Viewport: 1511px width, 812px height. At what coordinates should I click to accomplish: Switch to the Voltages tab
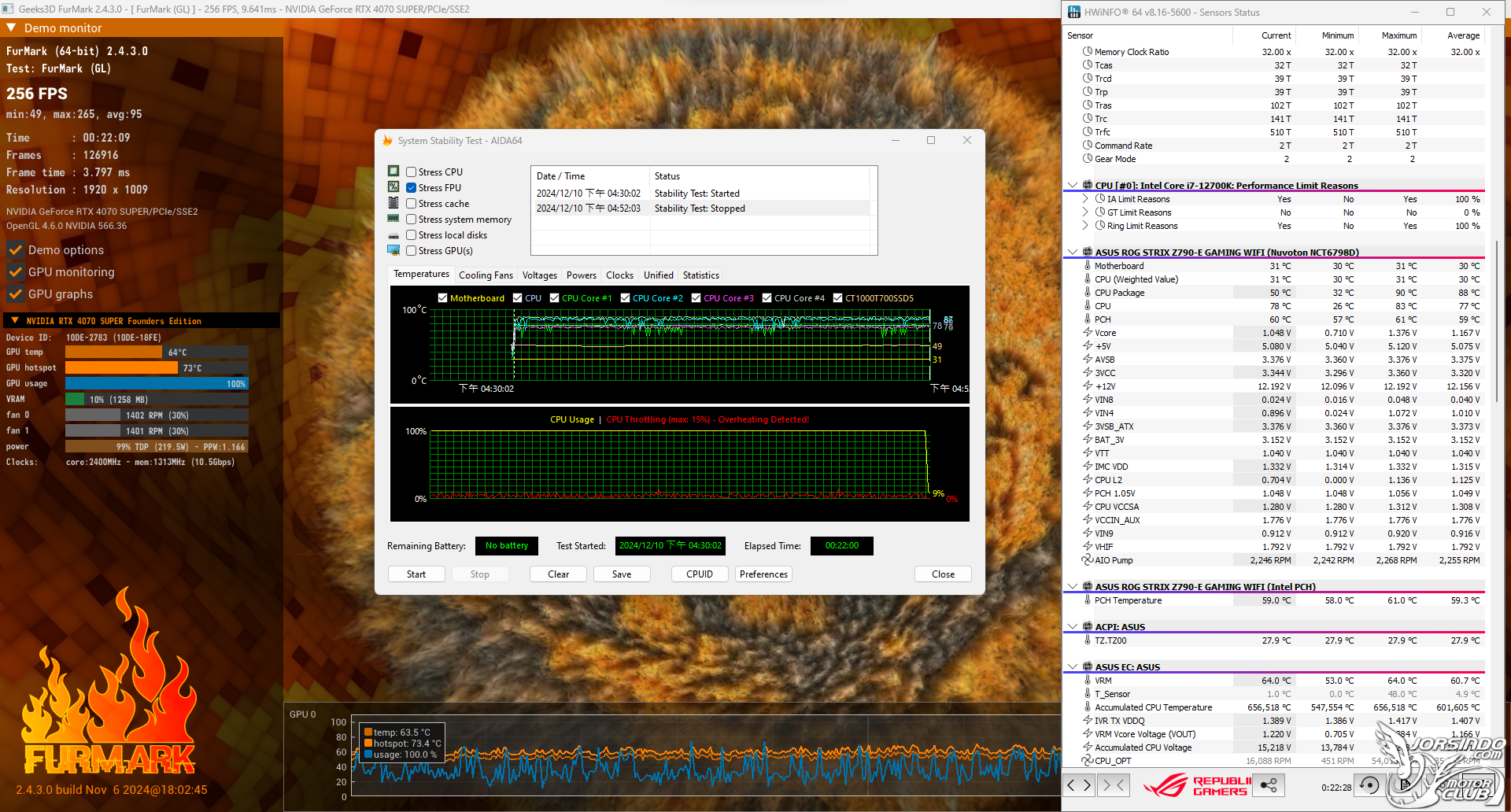click(540, 275)
